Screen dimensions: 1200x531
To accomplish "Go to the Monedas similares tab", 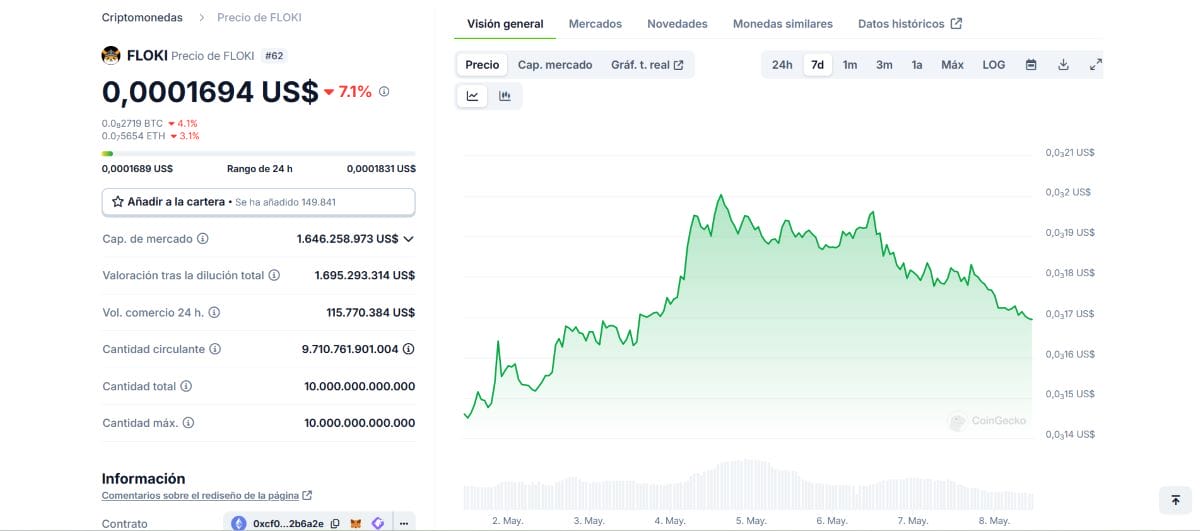I will 782,24.
